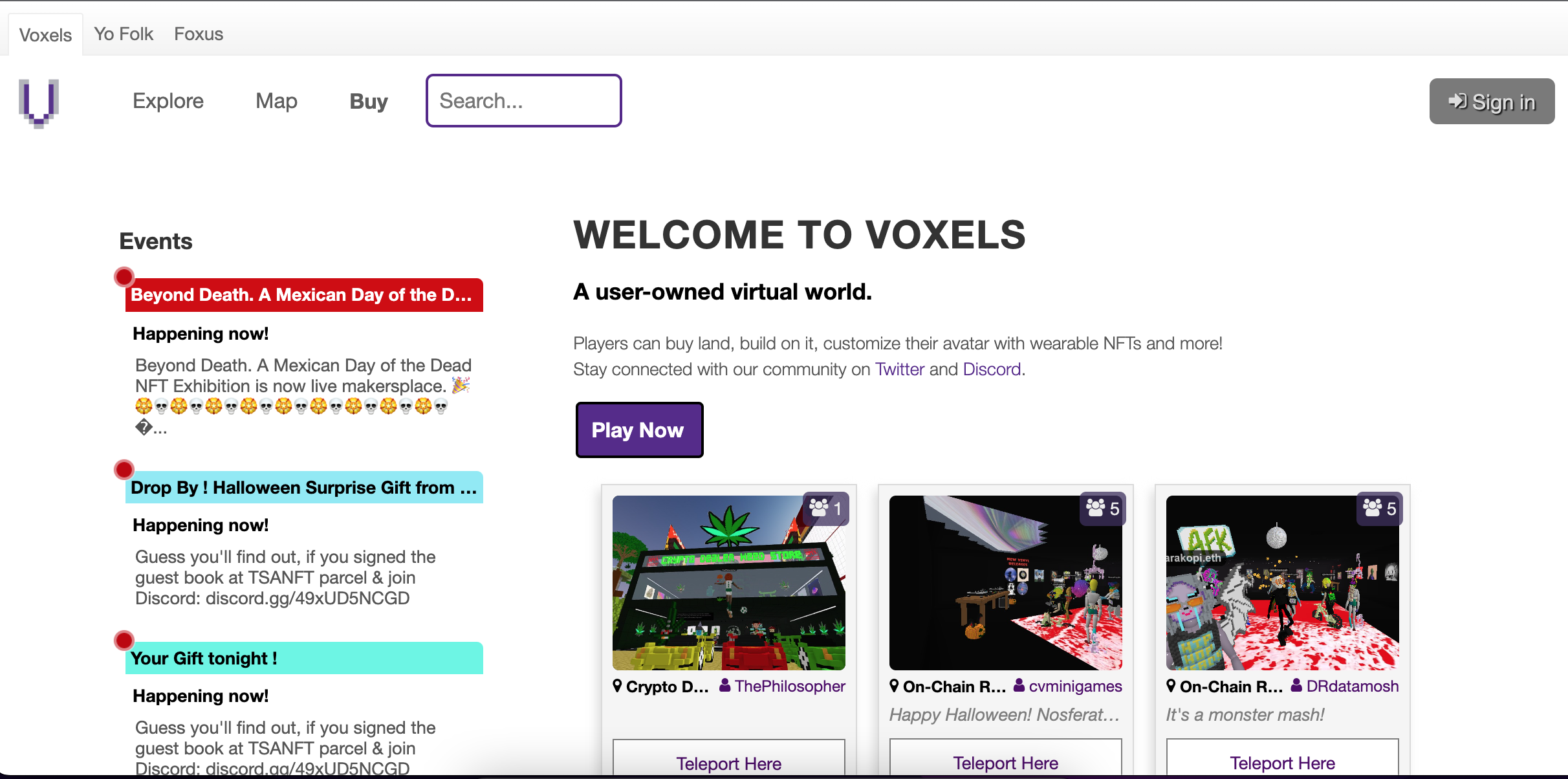Screen dimensions: 1568x779
Task: Open the Explore menu item
Action: tap(168, 101)
